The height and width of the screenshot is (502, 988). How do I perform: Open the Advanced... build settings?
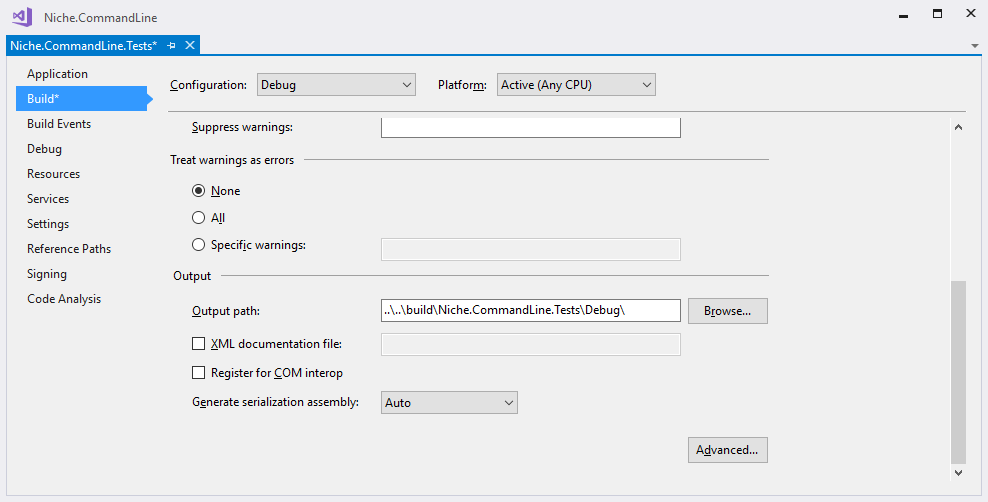point(728,450)
